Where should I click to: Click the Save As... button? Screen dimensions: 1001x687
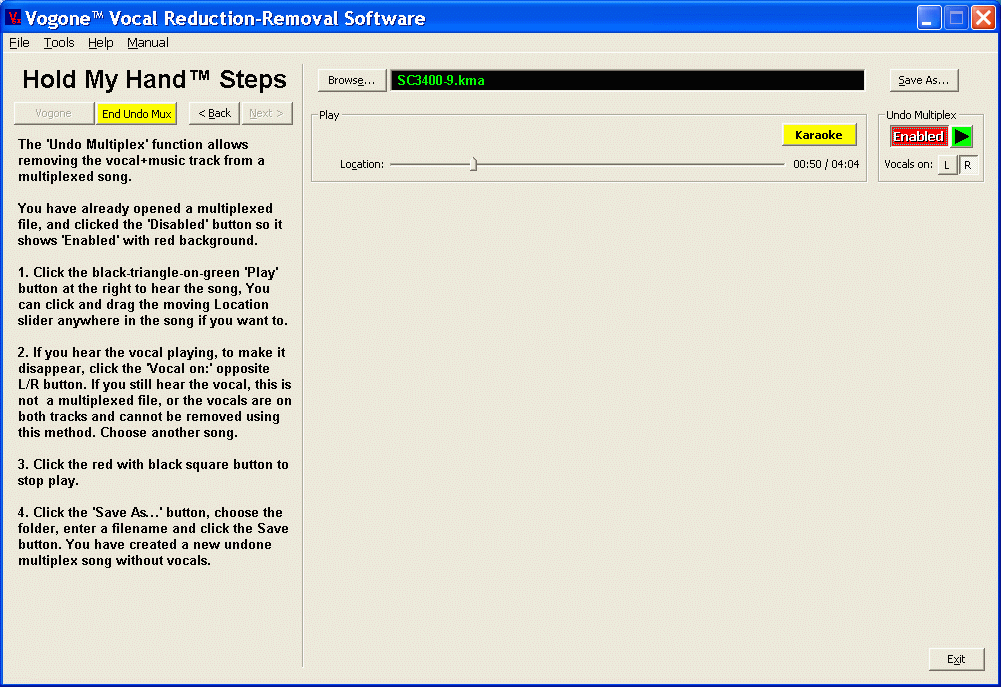pos(924,81)
